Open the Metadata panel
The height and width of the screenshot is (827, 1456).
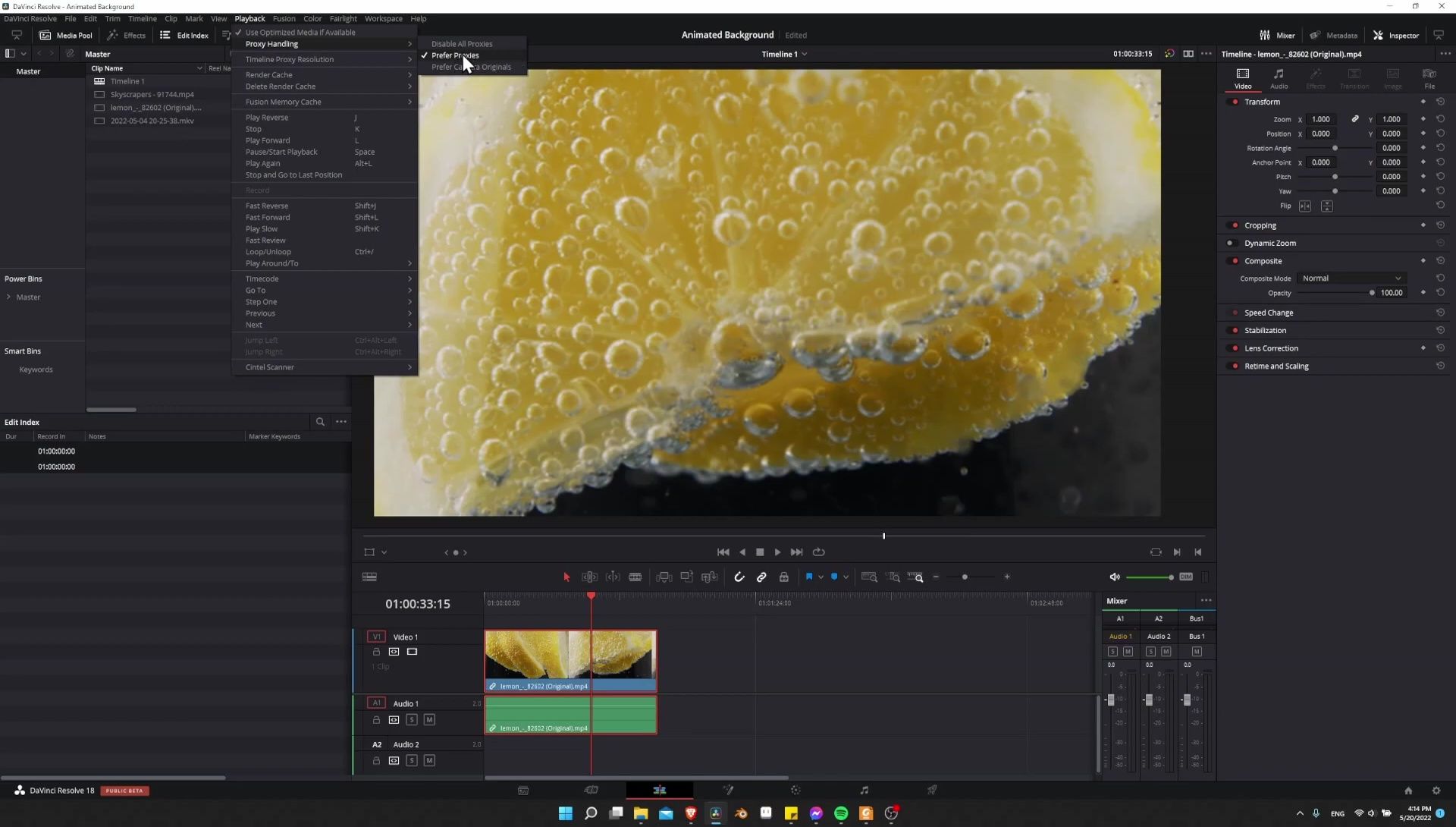pos(1333,35)
